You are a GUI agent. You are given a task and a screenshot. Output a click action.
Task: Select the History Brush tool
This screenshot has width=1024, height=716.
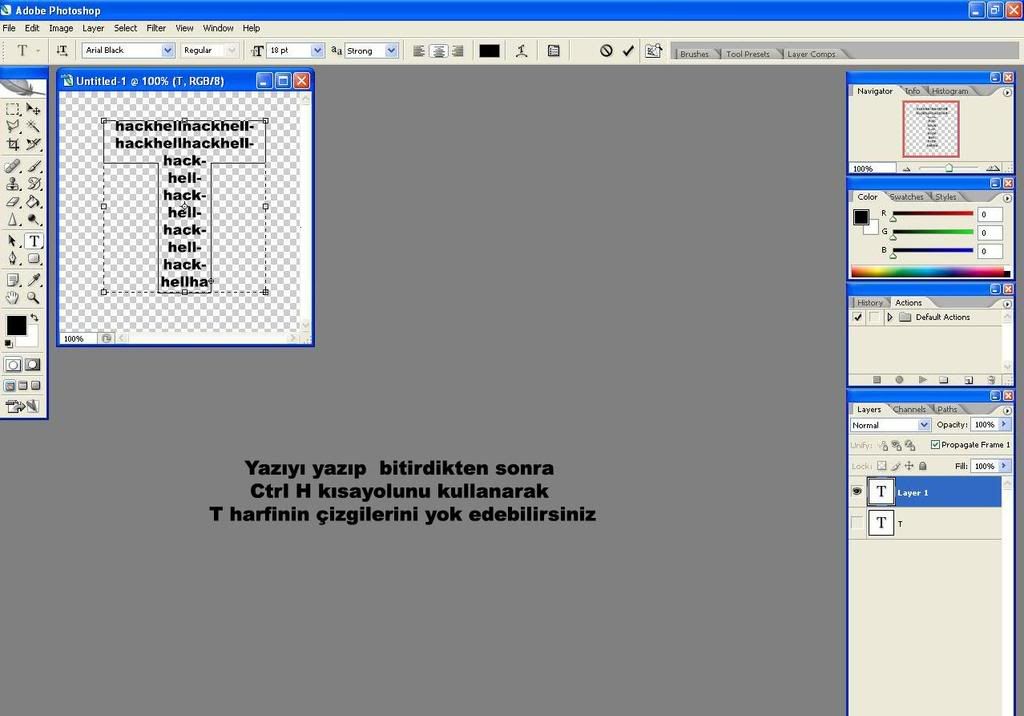33,184
